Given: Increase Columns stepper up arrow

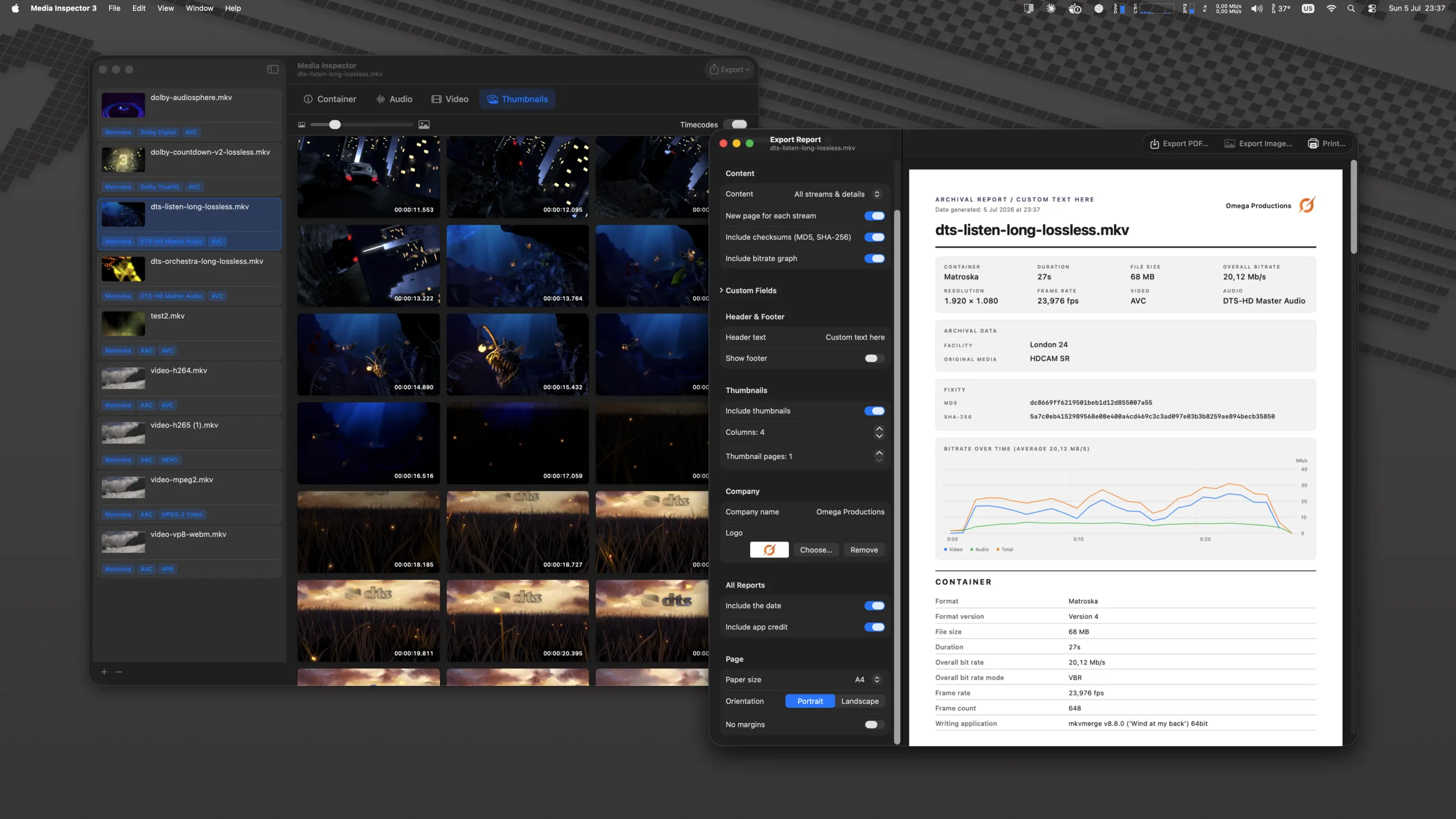Looking at the screenshot, I should tap(879, 428).
